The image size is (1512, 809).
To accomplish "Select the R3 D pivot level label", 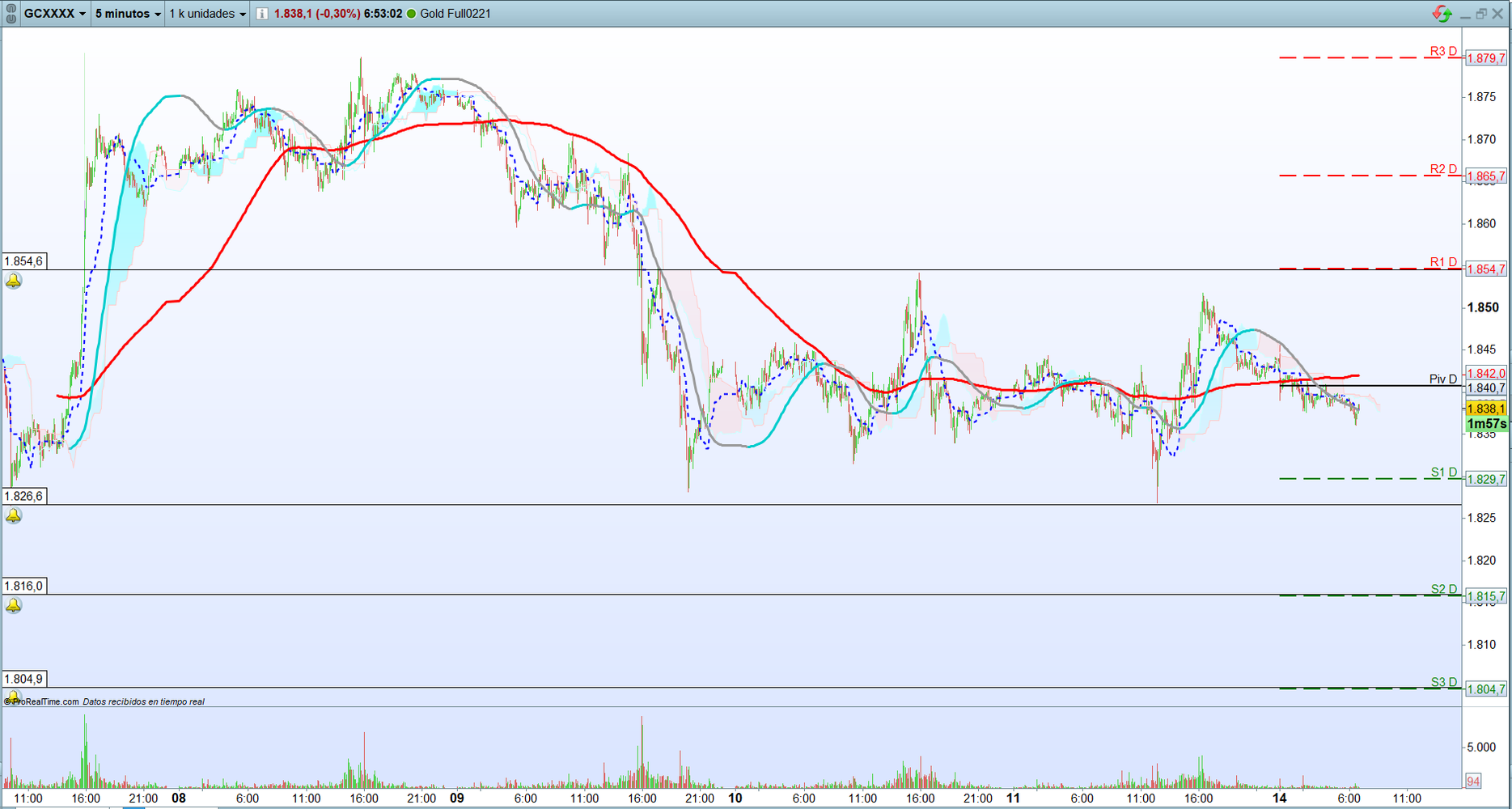I will (1443, 51).
